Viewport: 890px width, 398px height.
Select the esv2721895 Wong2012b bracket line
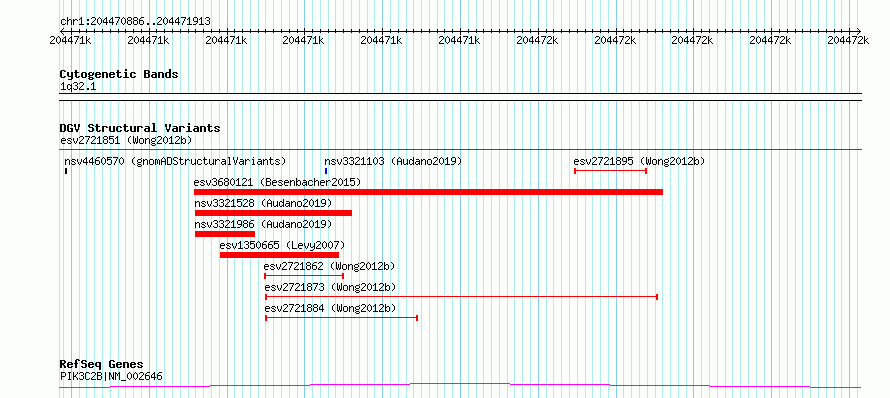click(x=611, y=171)
